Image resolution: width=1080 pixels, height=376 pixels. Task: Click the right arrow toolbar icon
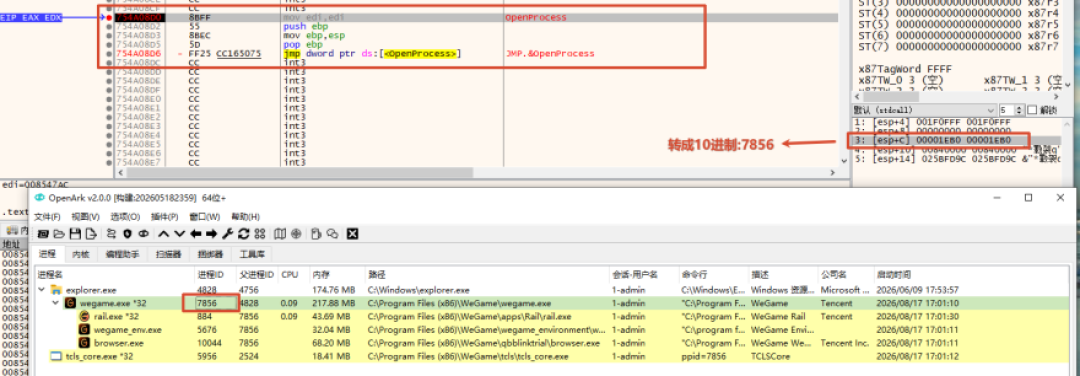(211, 233)
